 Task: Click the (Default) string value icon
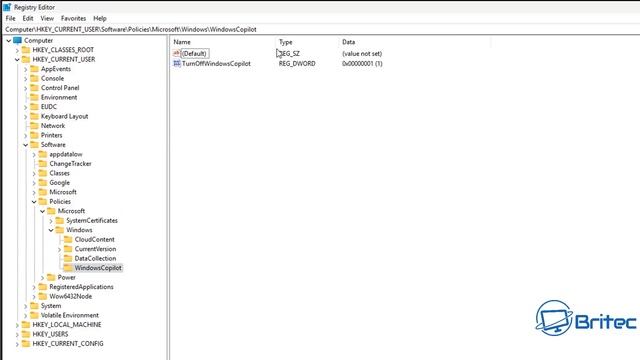click(x=177, y=53)
